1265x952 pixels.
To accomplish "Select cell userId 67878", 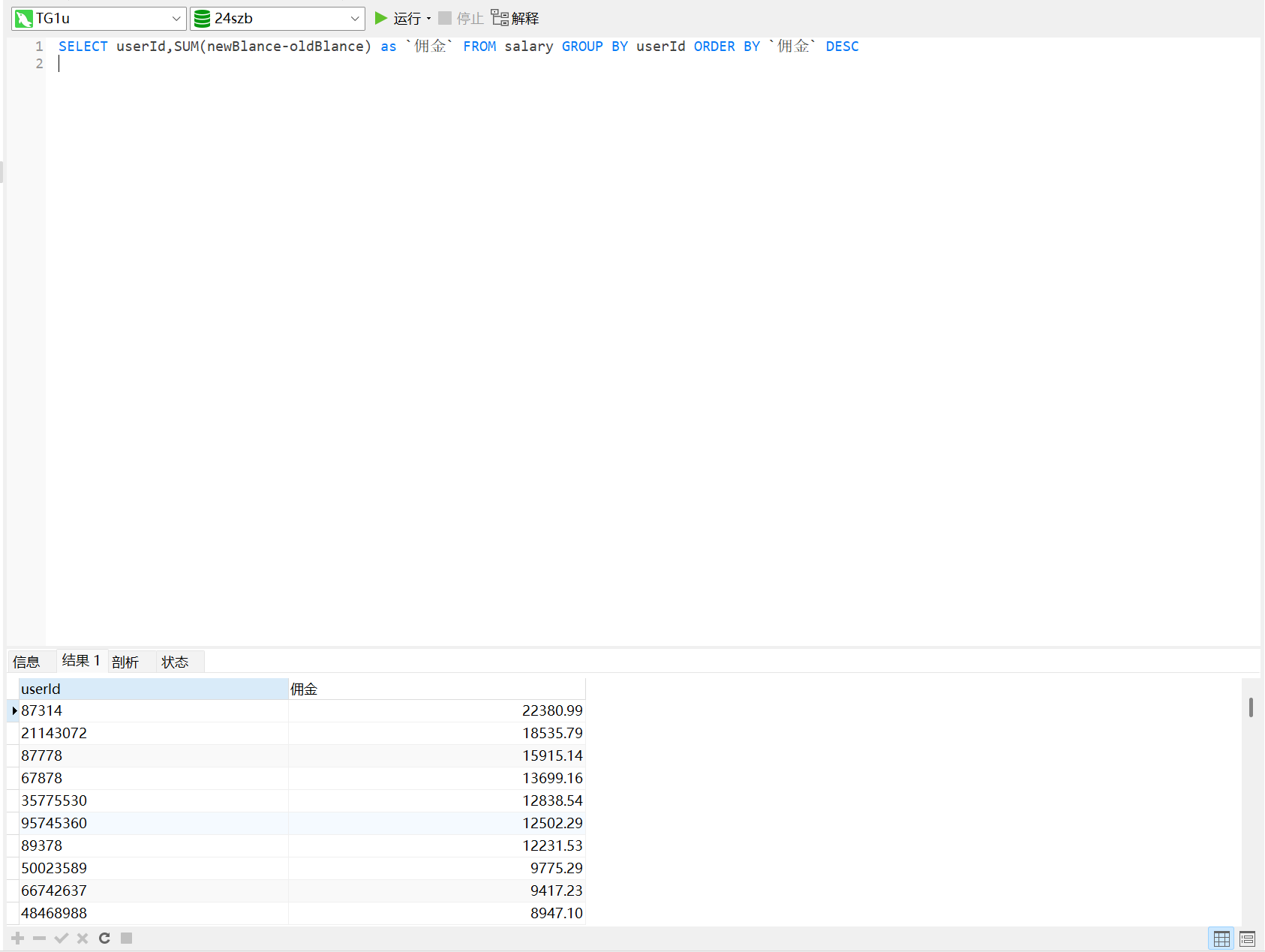I will click(154, 778).
